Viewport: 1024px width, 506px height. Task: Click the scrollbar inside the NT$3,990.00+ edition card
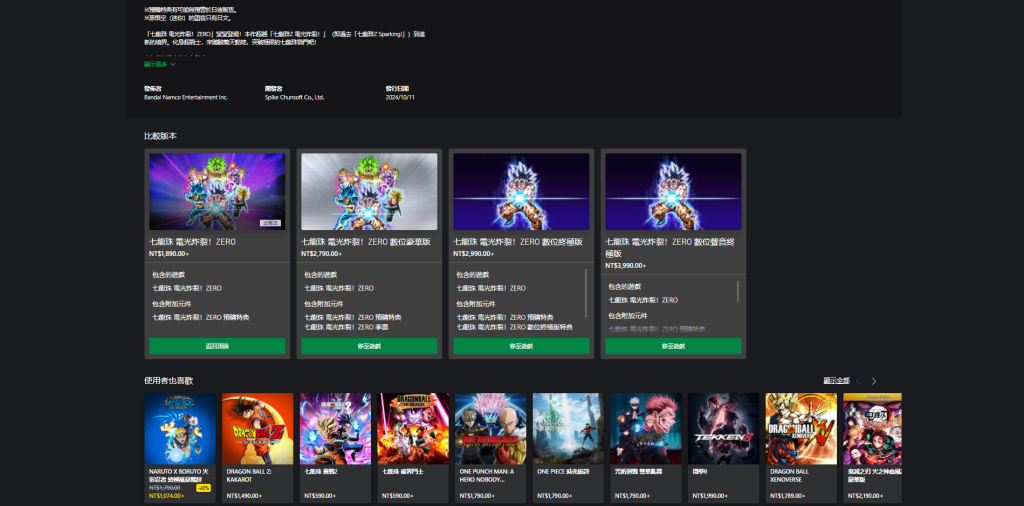[738, 291]
